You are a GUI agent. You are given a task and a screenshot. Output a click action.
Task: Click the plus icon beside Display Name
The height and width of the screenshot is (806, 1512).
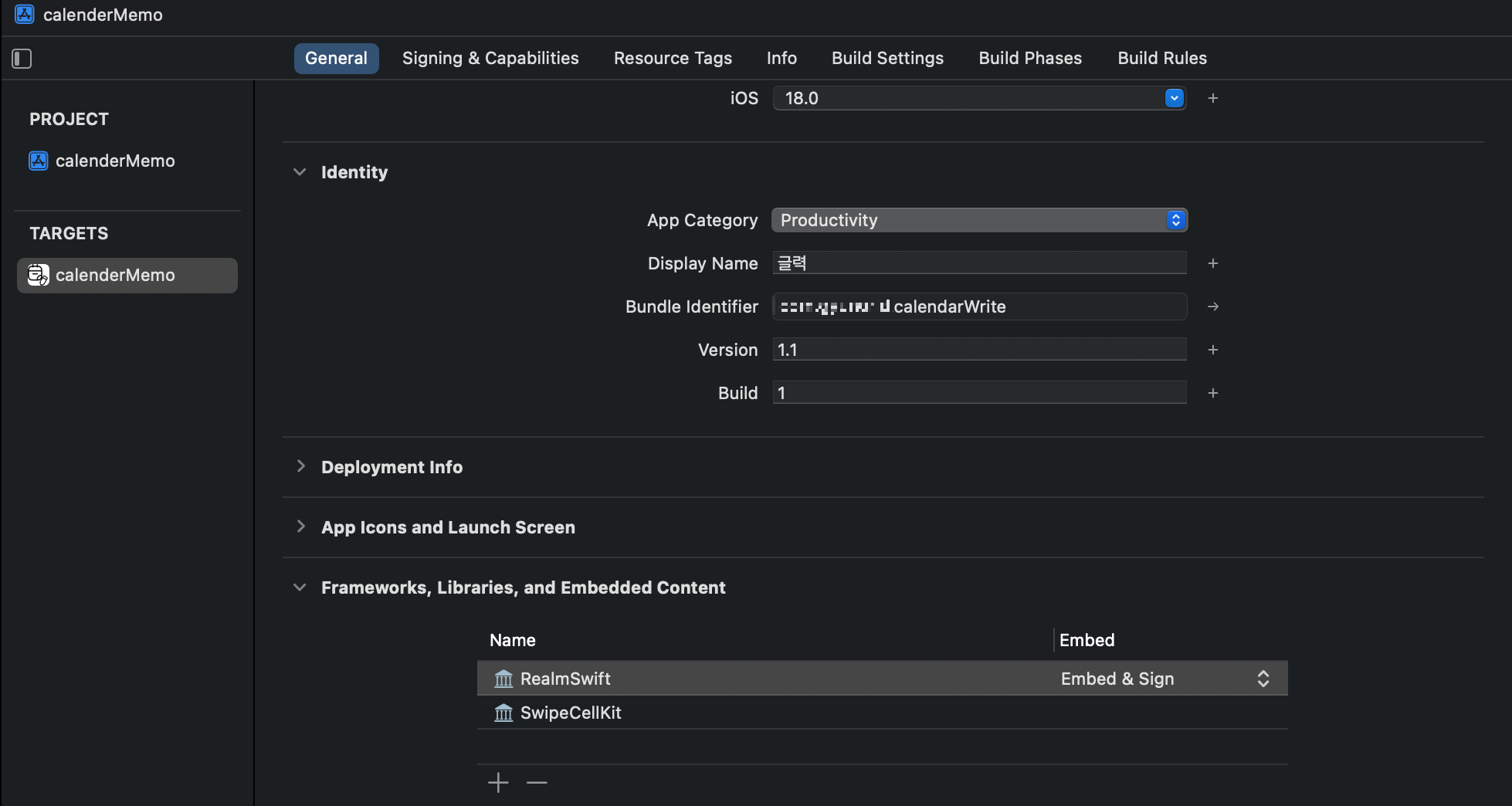(x=1213, y=263)
